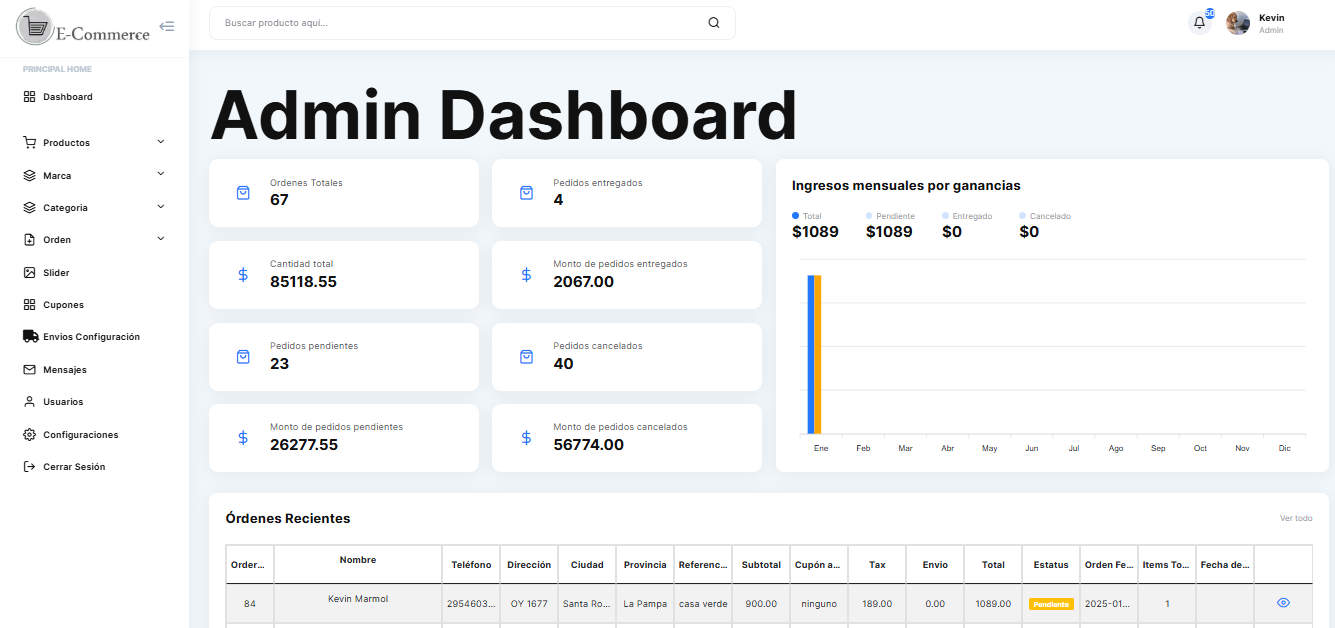1335x628 pixels.
Task: Click the product search input field
Action: [x=460, y=23]
